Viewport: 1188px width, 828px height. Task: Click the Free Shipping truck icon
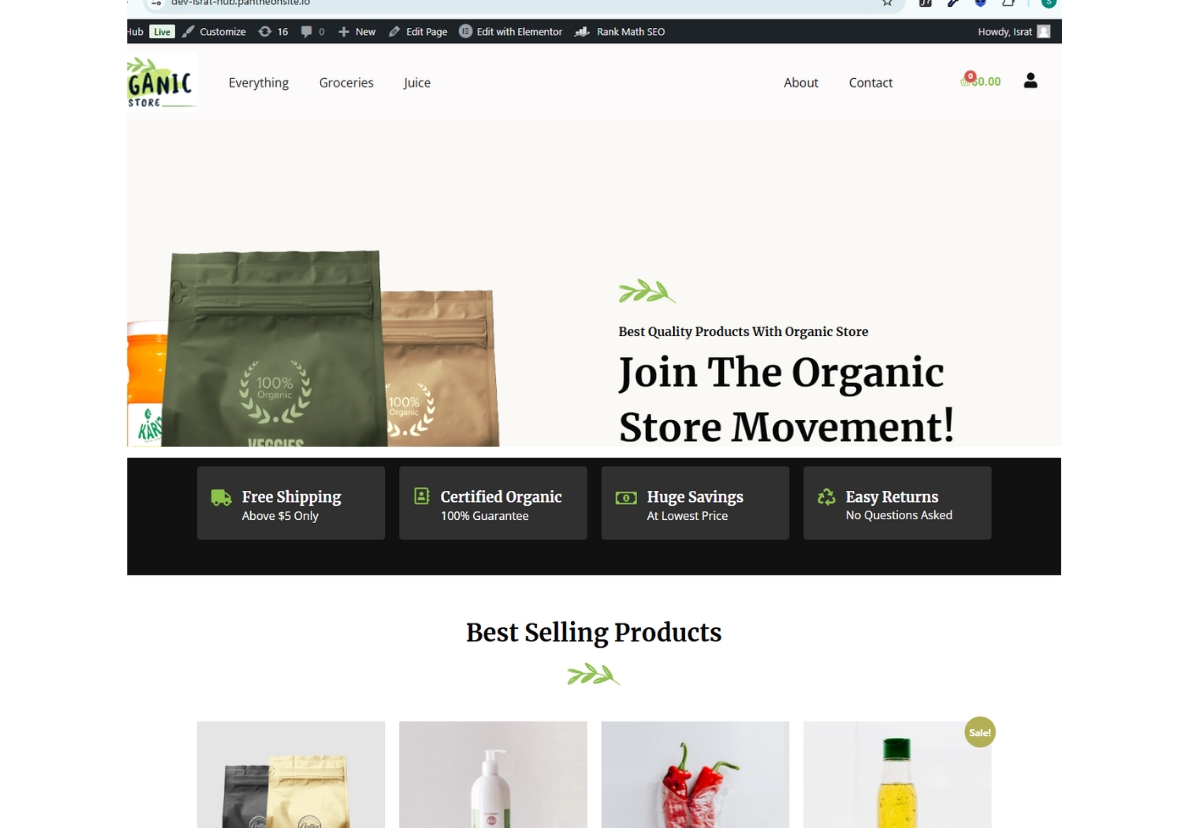[x=221, y=497]
